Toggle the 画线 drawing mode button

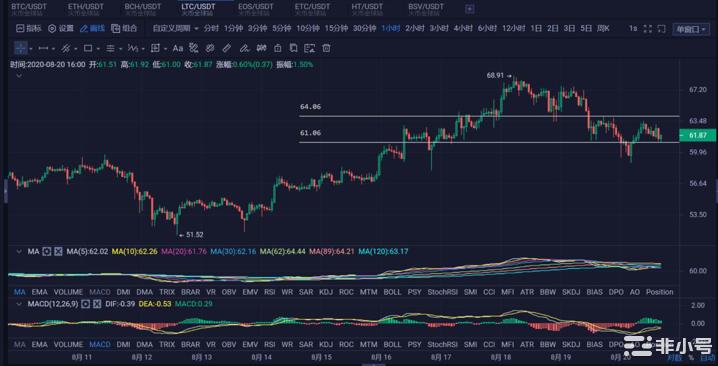(92, 28)
